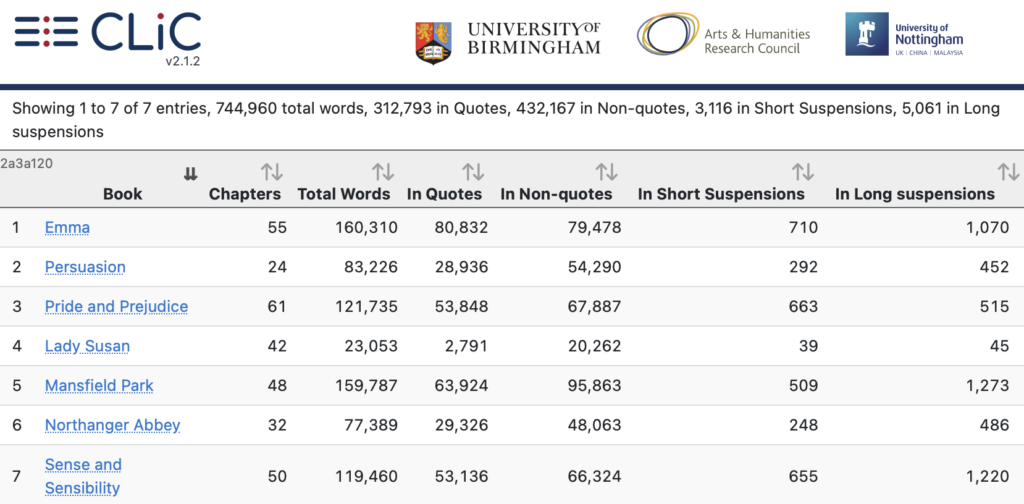This screenshot has width=1024, height=504.
Task: Open the Emma book link
Action: (x=67, y=228)
